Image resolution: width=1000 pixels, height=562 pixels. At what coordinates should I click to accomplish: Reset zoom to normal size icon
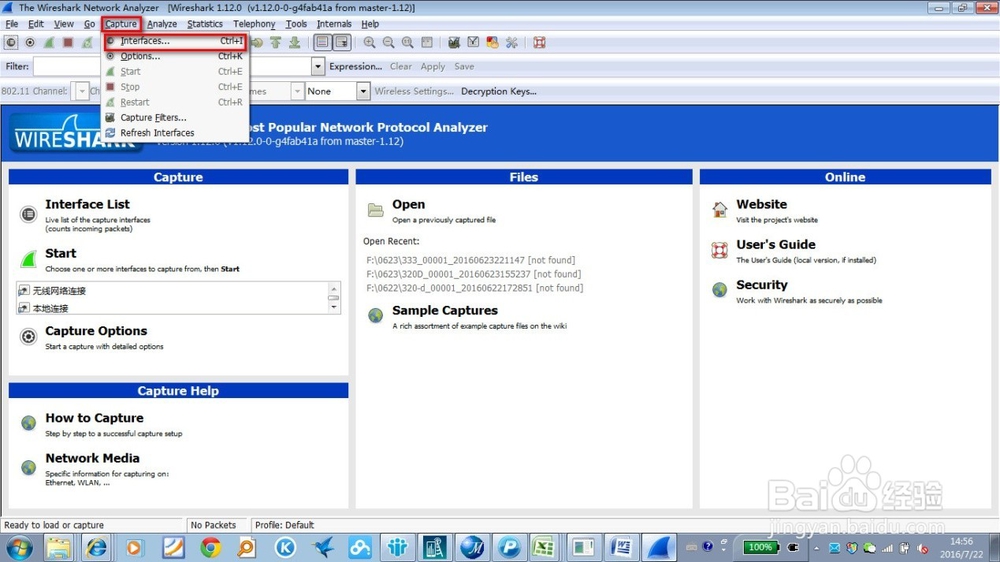pos(408,43)
